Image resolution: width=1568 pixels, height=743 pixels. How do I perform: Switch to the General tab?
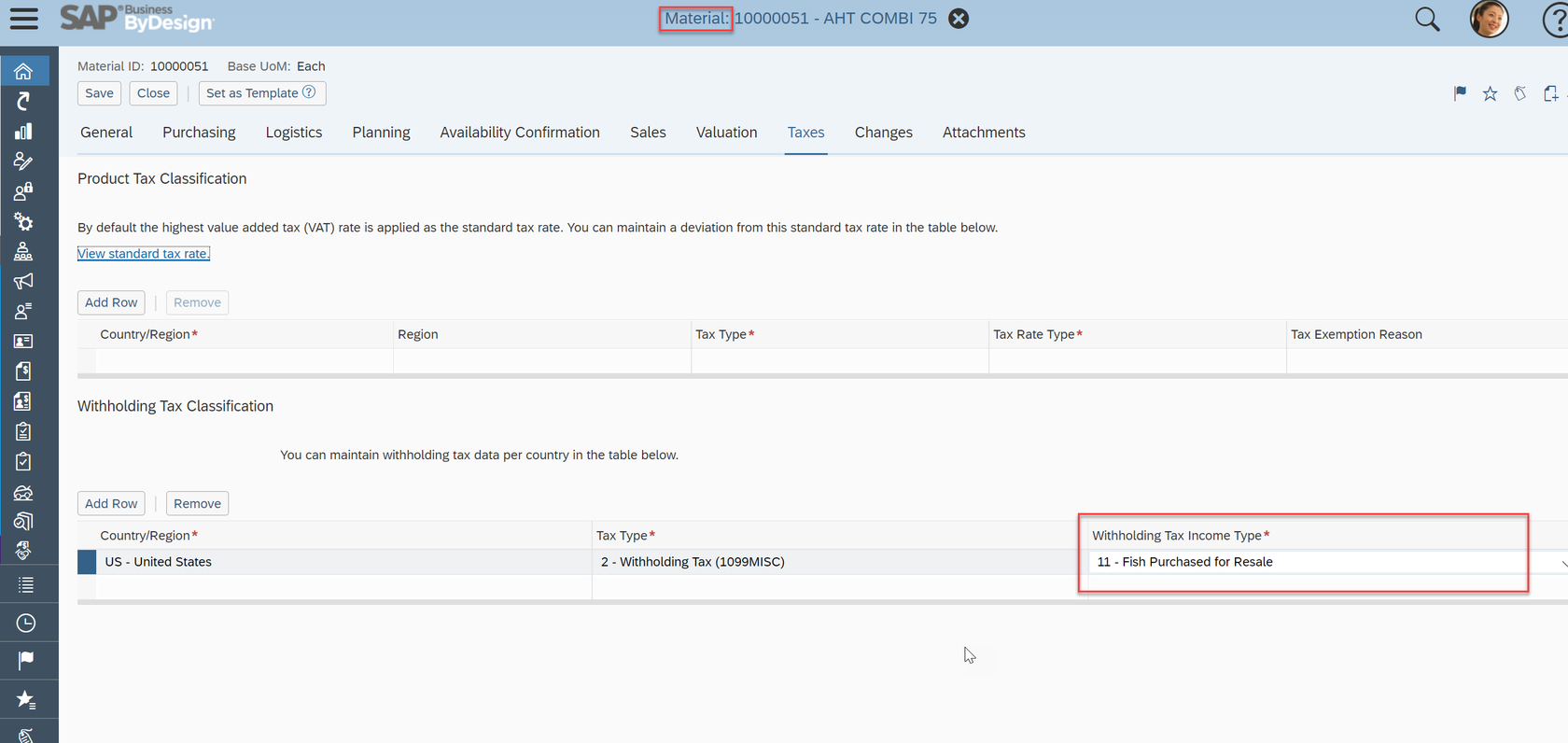point(106,133)
